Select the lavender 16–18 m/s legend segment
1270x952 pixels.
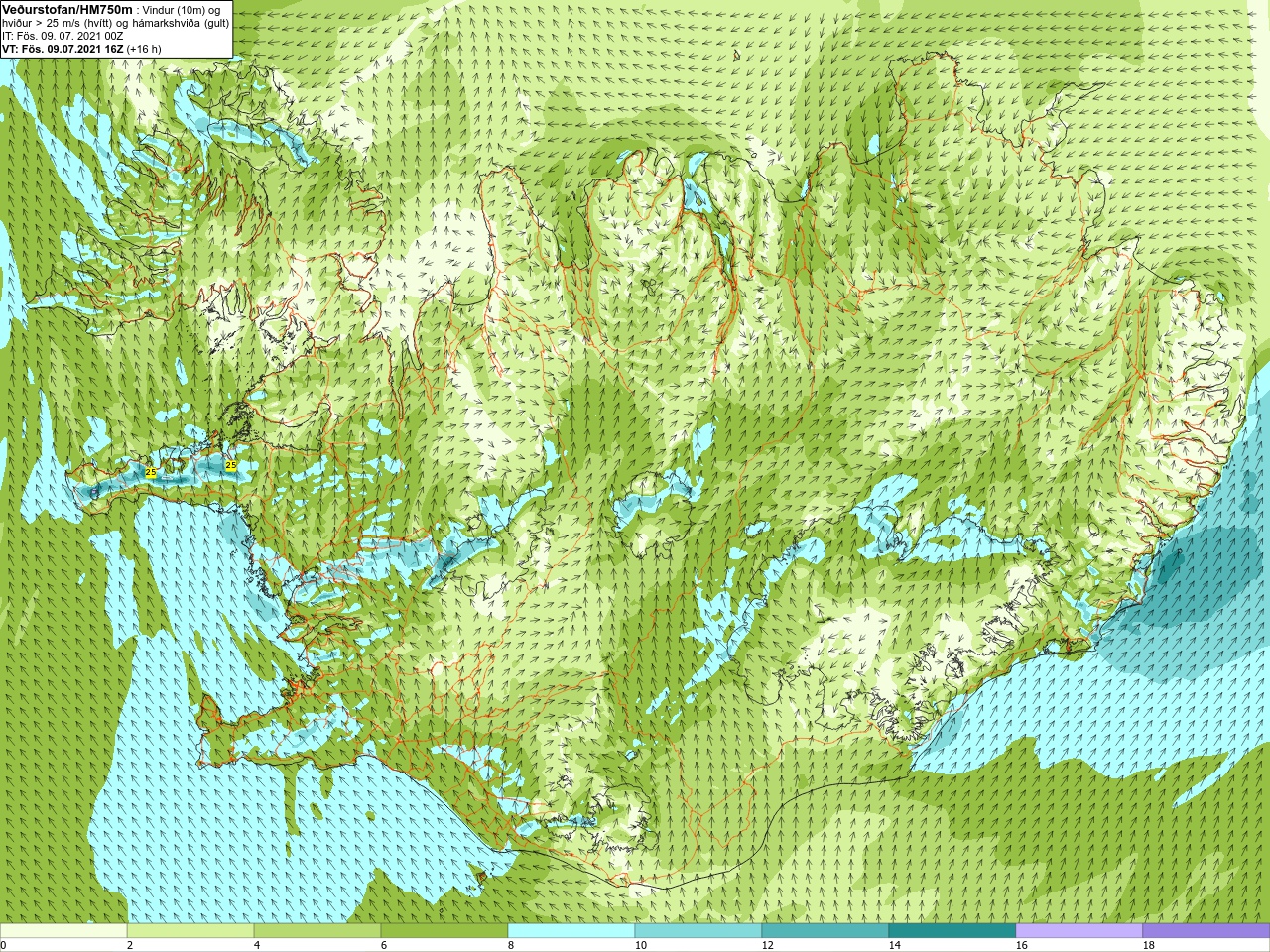point(1079,931)
